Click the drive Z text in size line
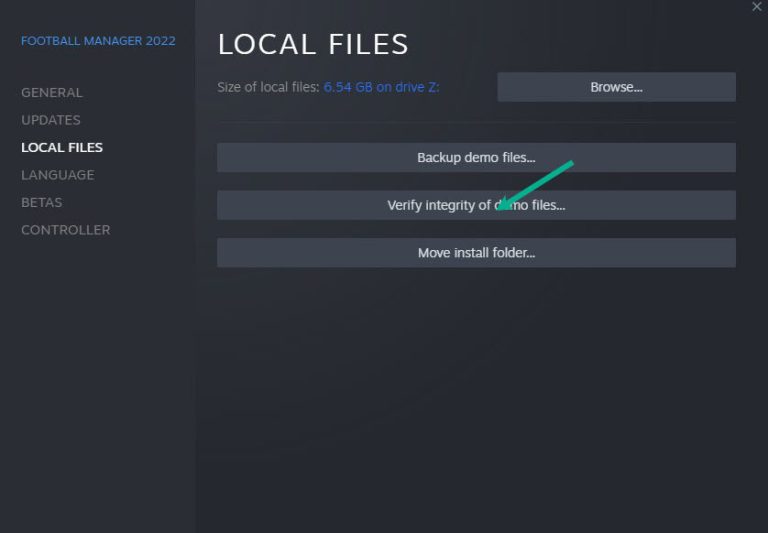Screen dimensions: 768x533 416,87
